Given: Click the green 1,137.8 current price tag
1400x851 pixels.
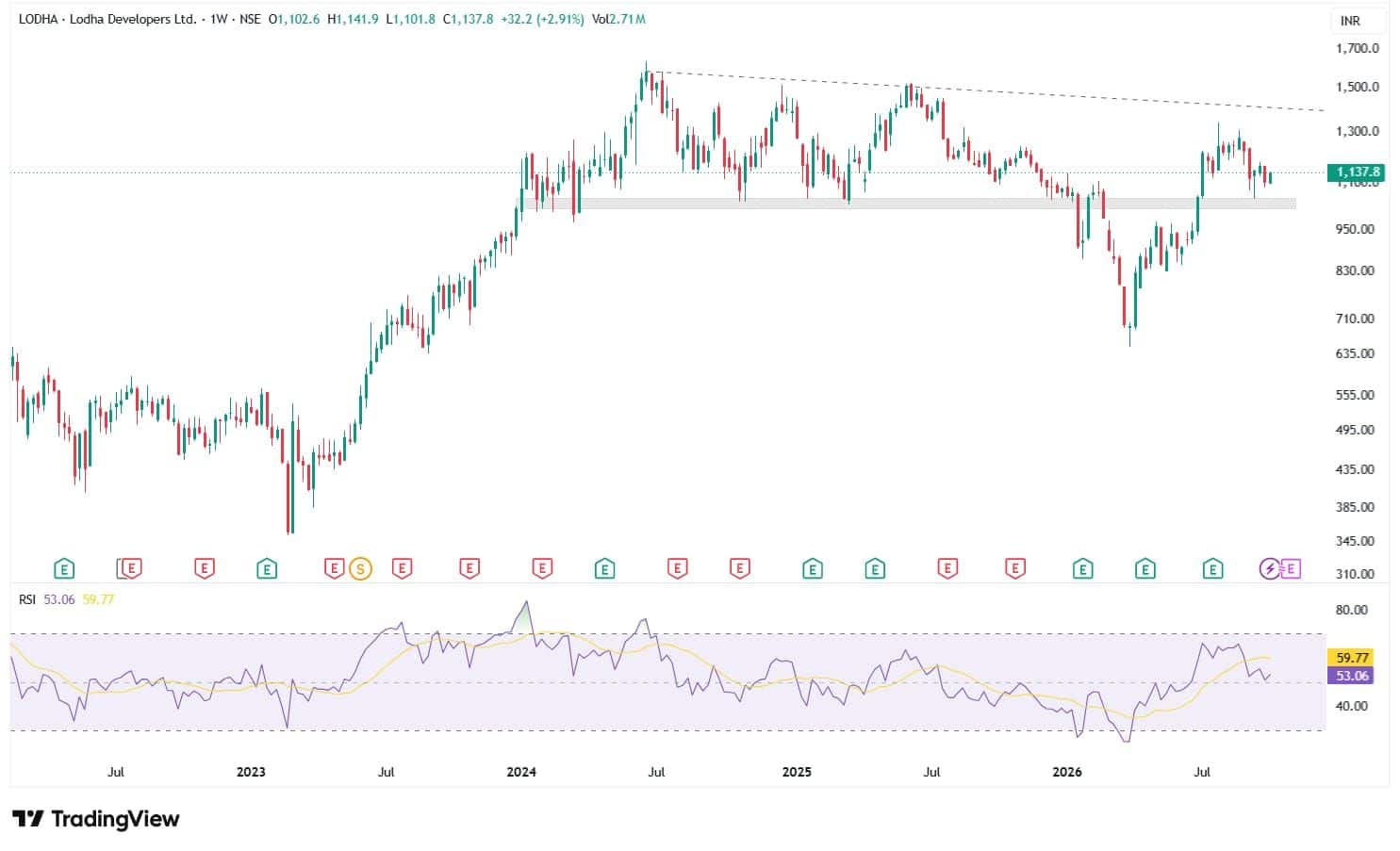Looking at the screenshot, I should (1356, 172).
